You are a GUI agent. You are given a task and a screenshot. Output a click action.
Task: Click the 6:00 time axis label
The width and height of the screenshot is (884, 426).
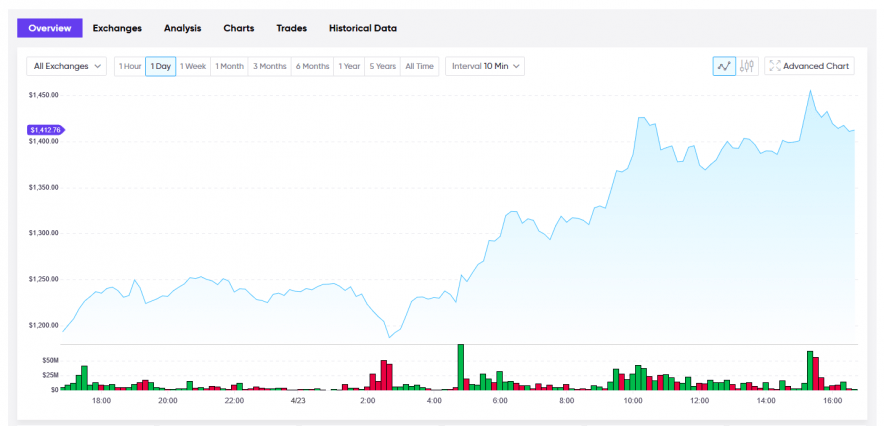(500, 401)
